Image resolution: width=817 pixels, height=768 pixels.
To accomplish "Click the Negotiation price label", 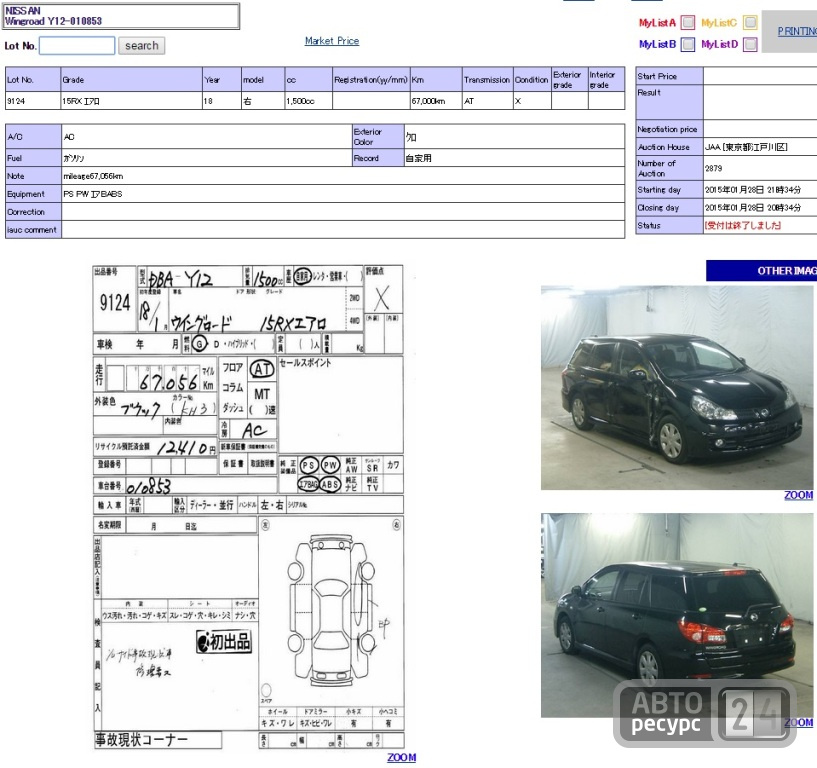I will tap(667, 129).
